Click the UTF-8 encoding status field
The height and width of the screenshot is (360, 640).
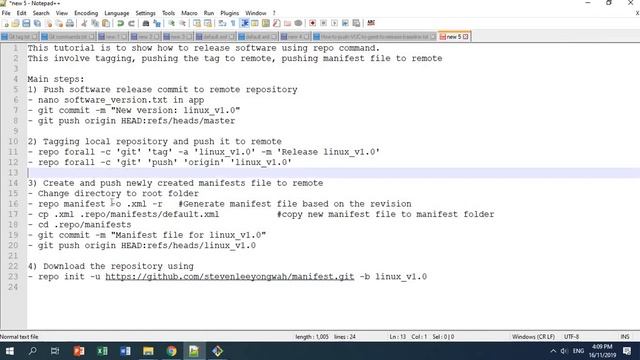click(571, 337)
